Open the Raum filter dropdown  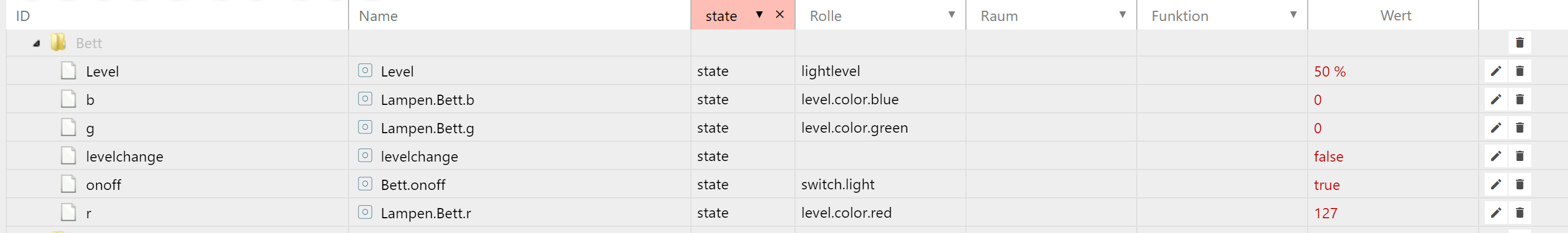click(x=1123, y=15)
